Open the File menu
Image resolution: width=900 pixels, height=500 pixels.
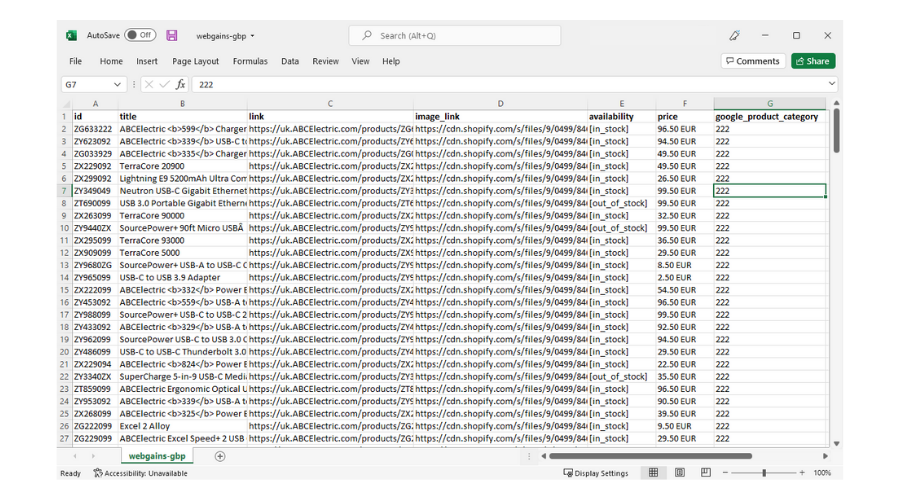(x=75, y=61)
